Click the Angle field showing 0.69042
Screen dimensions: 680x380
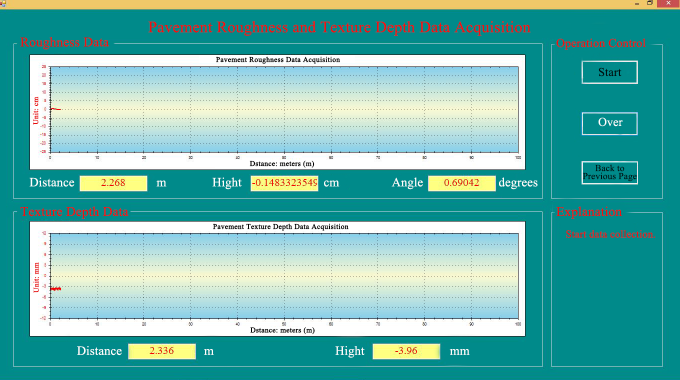pyautogui.click(x=461, y=183)
